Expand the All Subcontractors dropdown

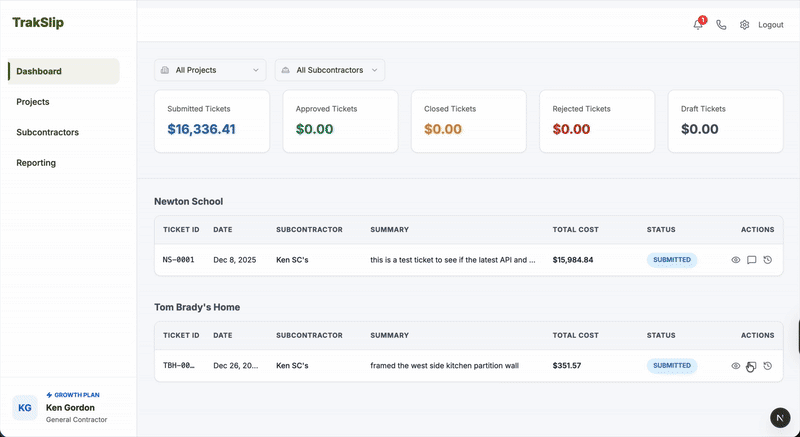tap(330, 70)
